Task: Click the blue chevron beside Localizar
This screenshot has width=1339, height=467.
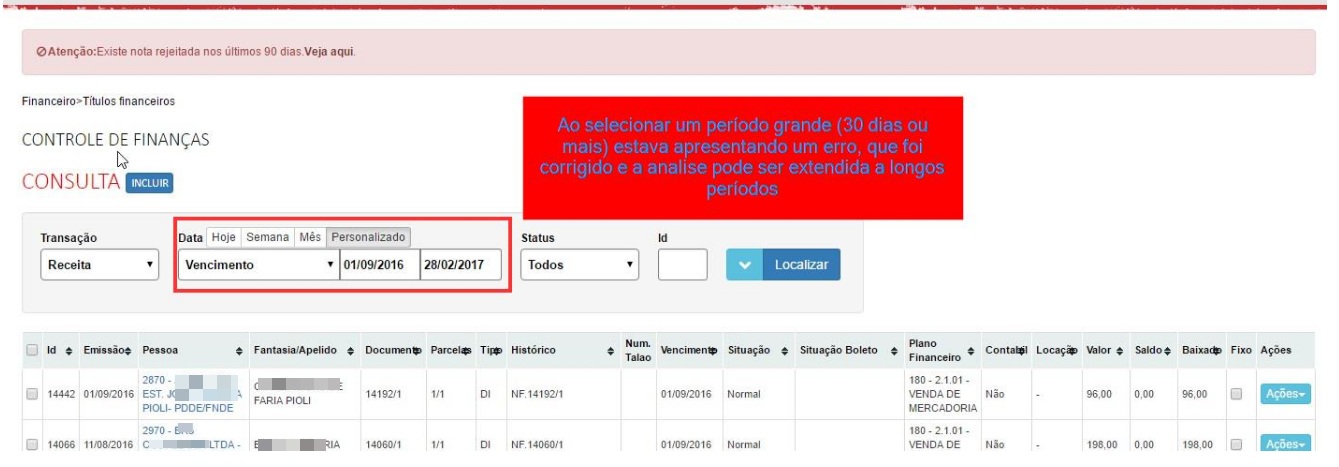Action: click(x=745, y=265)
